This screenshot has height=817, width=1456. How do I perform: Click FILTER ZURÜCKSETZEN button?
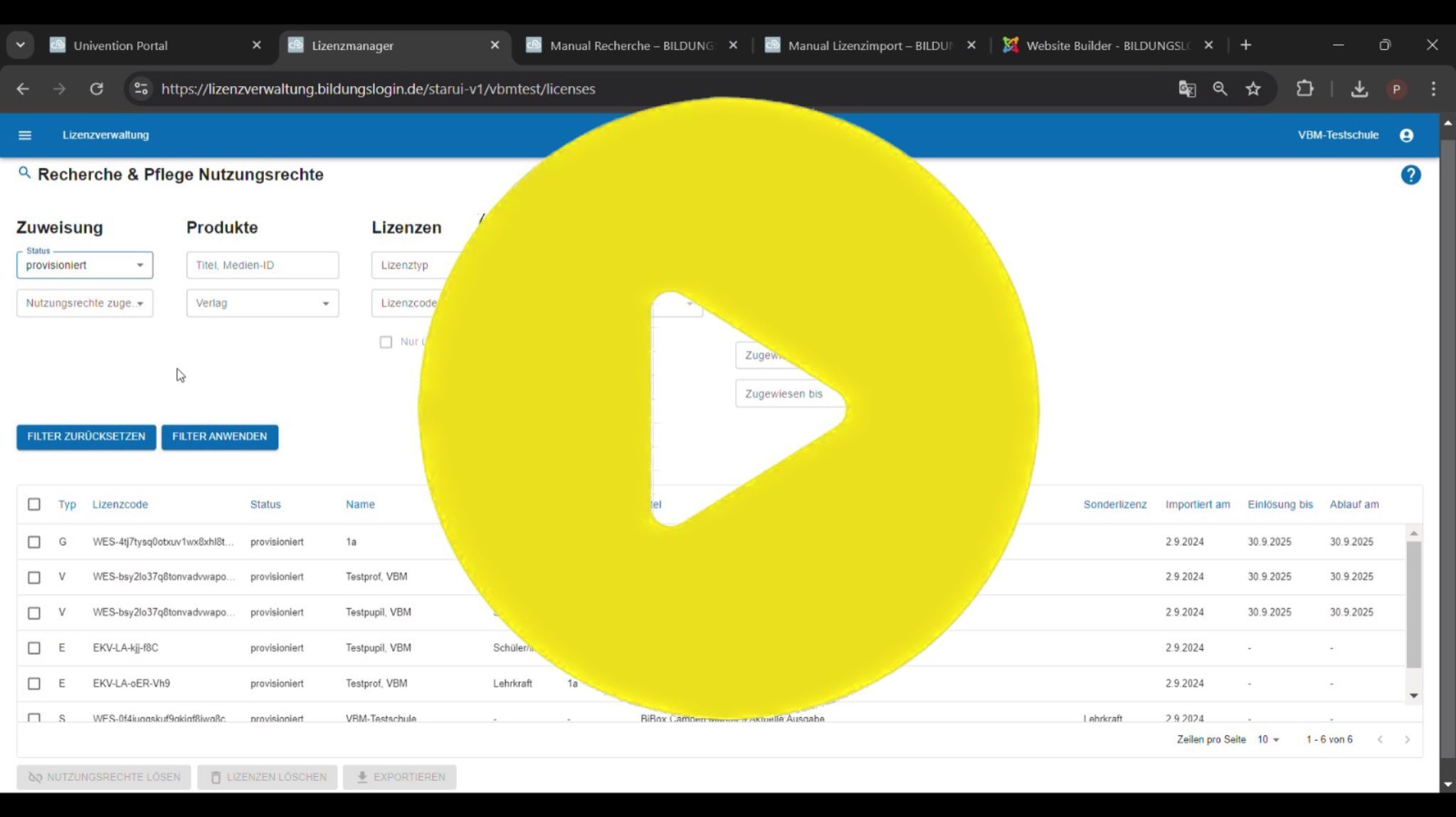pos(86,437)
